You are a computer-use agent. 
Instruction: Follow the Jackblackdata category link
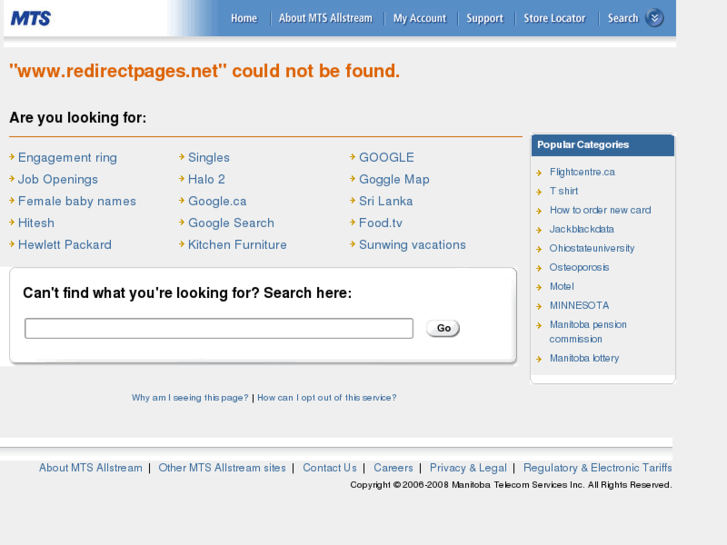point(582,229)
